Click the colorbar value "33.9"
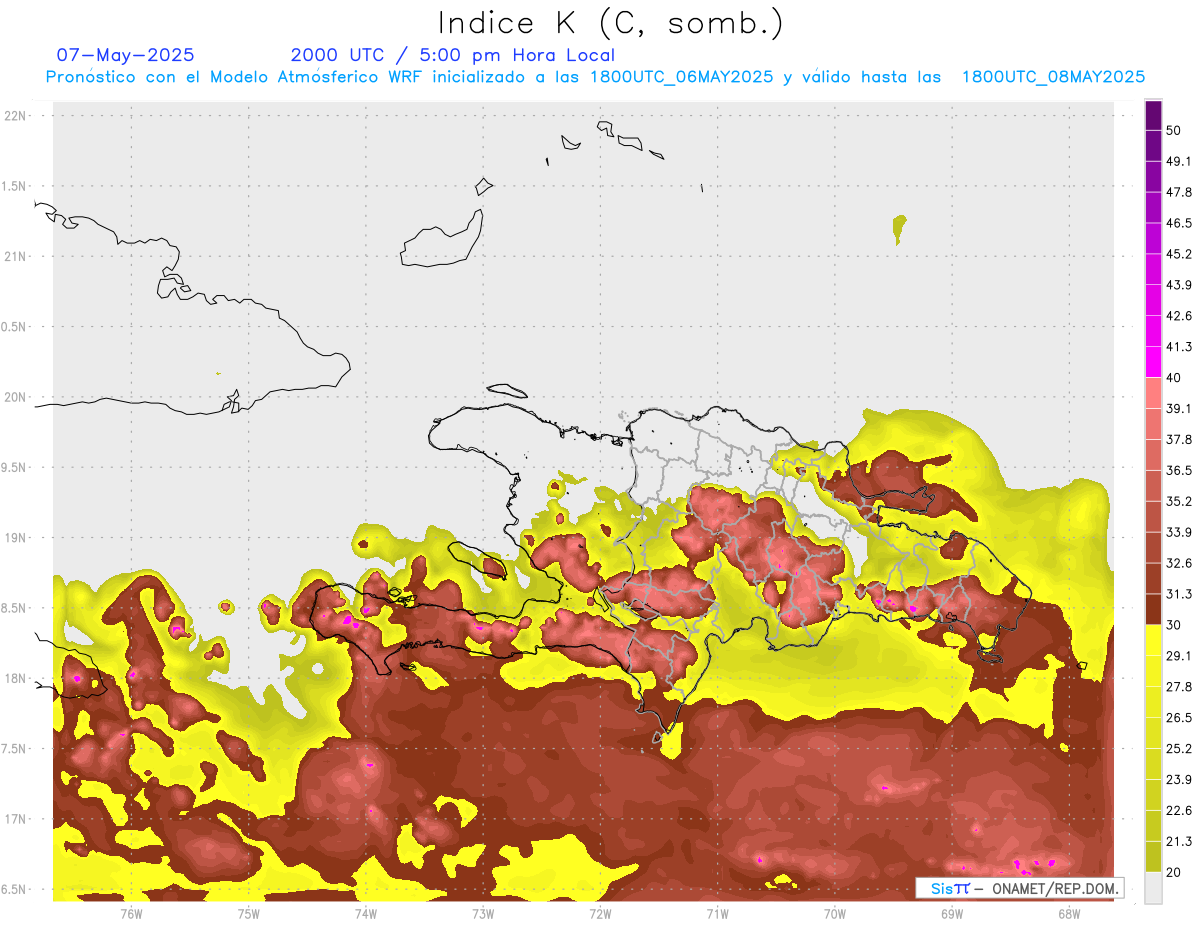The image size is (1200, 927). 1178,532
